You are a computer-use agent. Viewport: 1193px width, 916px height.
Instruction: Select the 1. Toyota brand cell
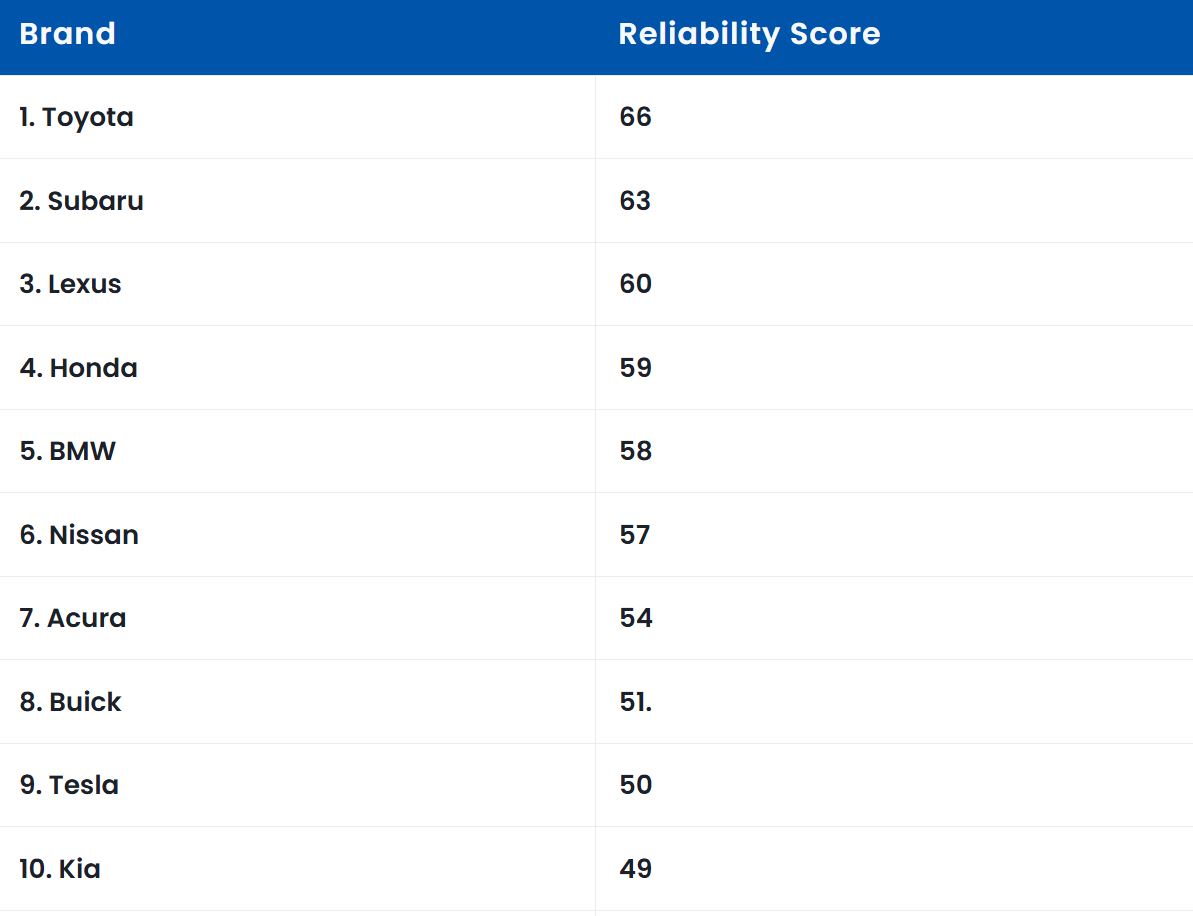coord(77,117)
